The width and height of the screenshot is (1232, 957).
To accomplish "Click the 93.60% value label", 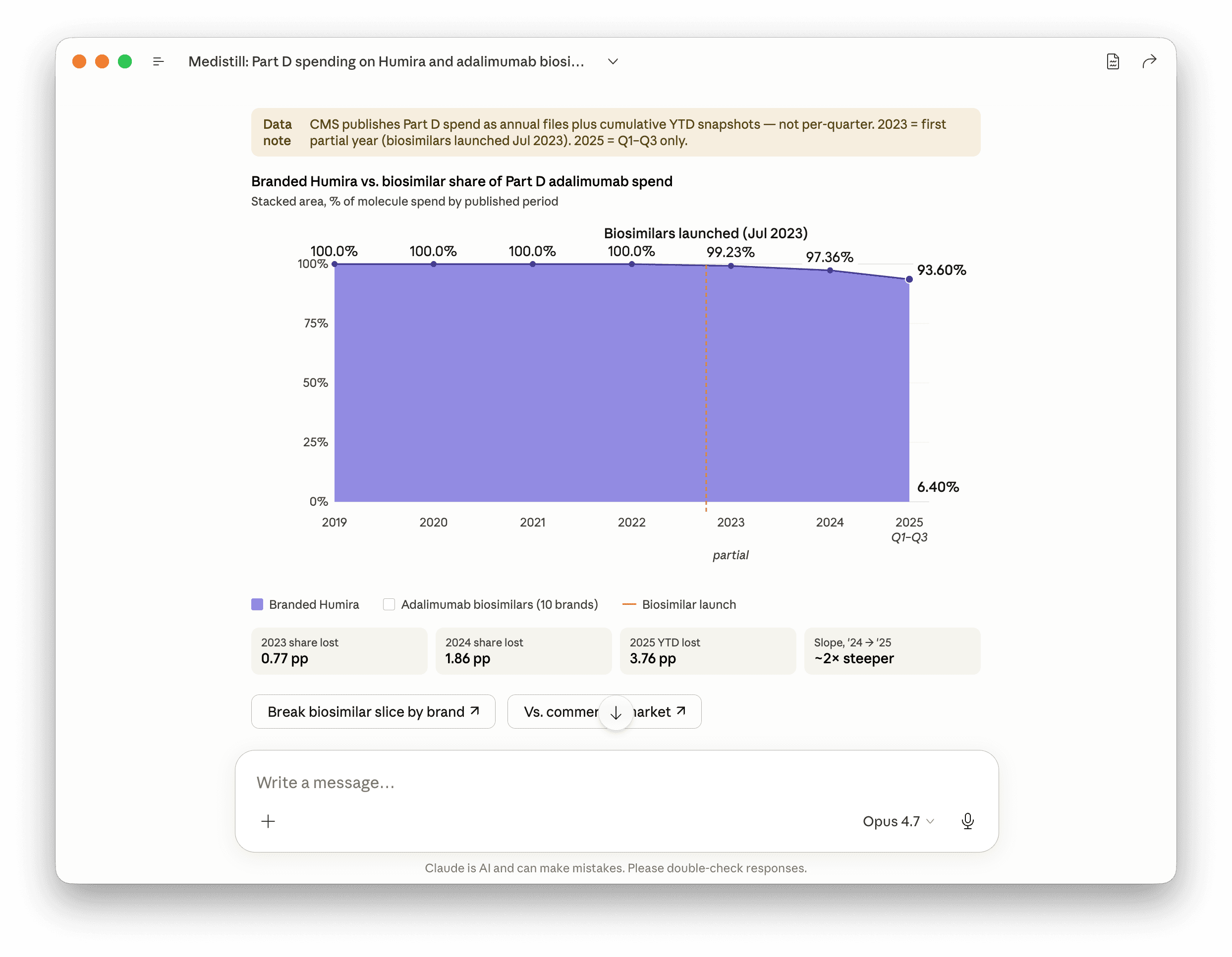I will (x=942, y=270).
